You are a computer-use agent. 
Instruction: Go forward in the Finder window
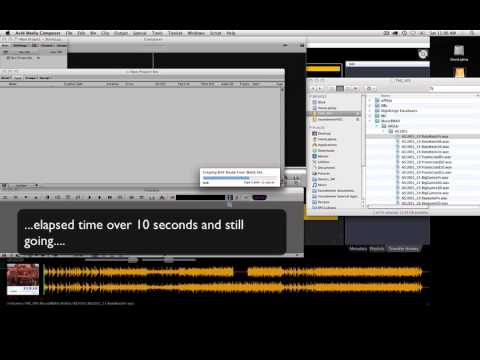coord(320,88)
